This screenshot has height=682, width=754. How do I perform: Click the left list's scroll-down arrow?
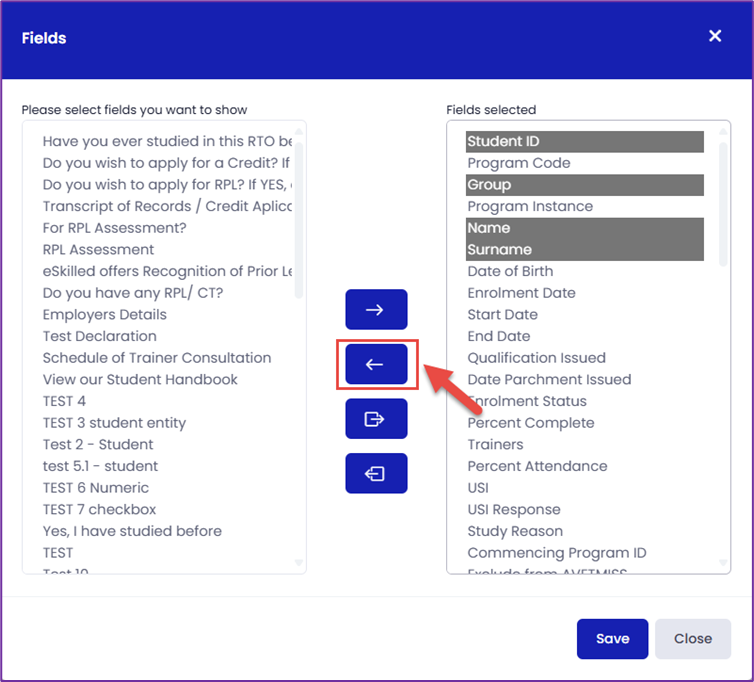pos(299,562)
